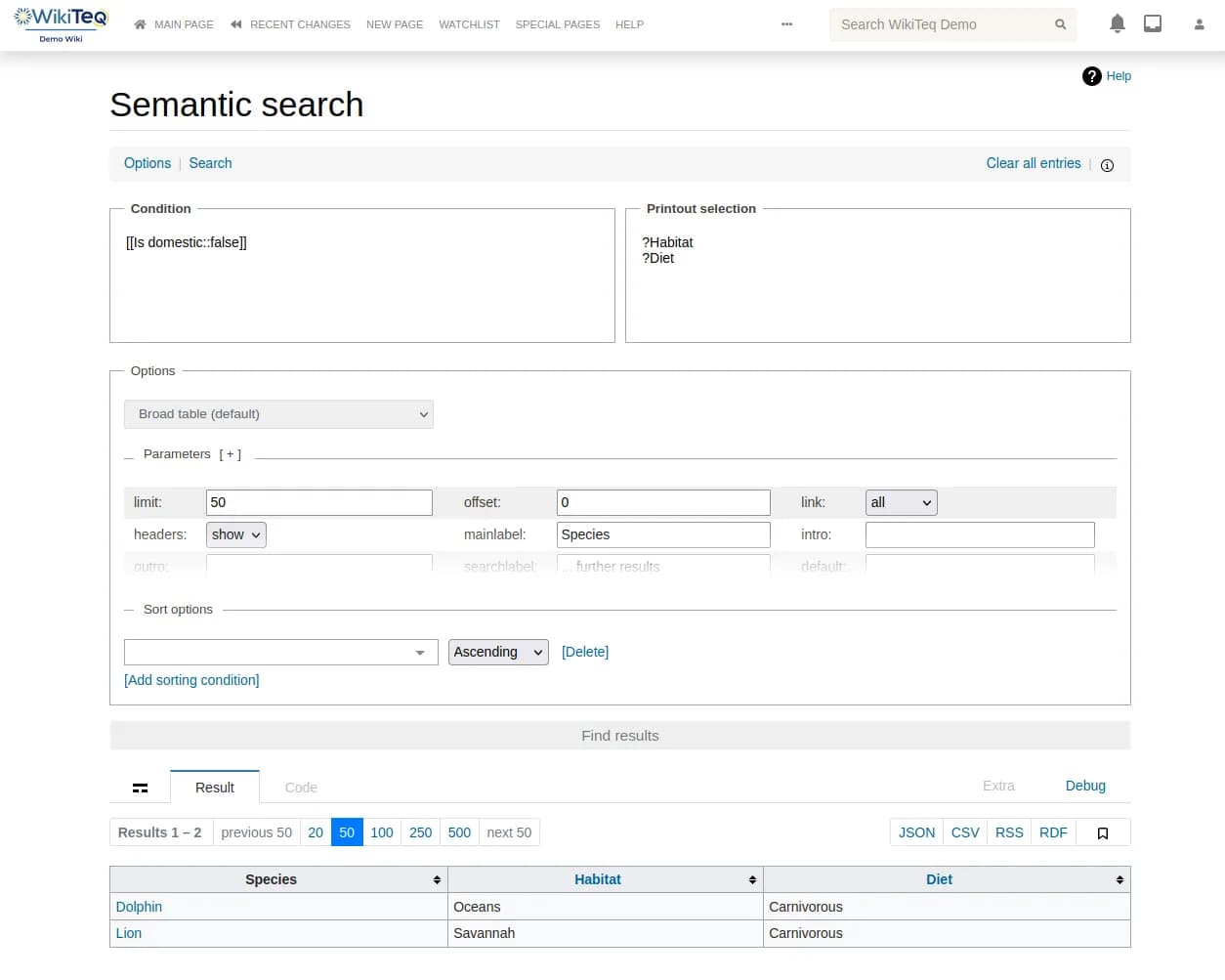Click the Help question mark icon
Viewport: 1225px width, 980px height.
[x=1091, y=76]
